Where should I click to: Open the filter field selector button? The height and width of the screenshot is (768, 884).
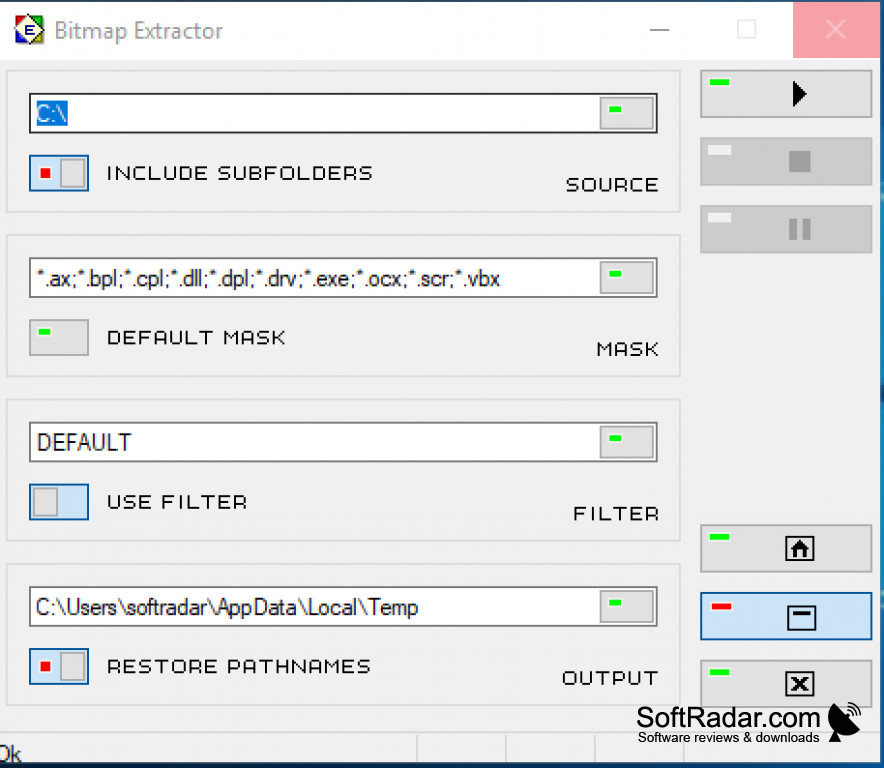coord(627,442)
